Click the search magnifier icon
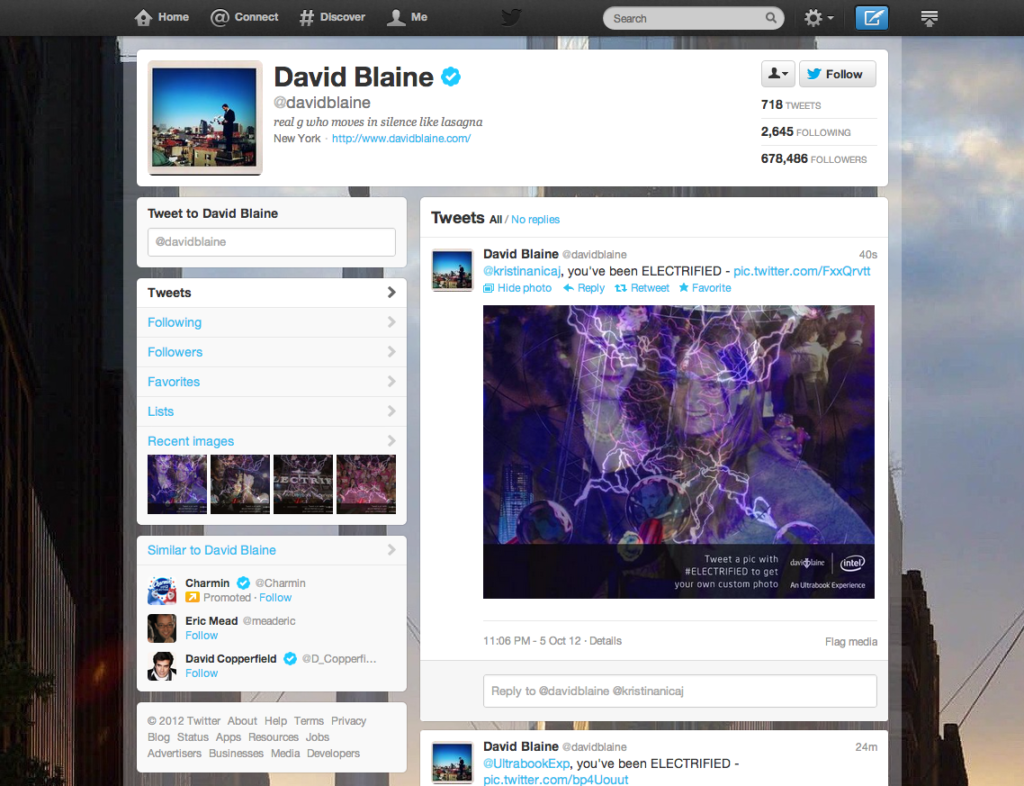The height and width of the screenshot is (786, 1024). [771, 18]
